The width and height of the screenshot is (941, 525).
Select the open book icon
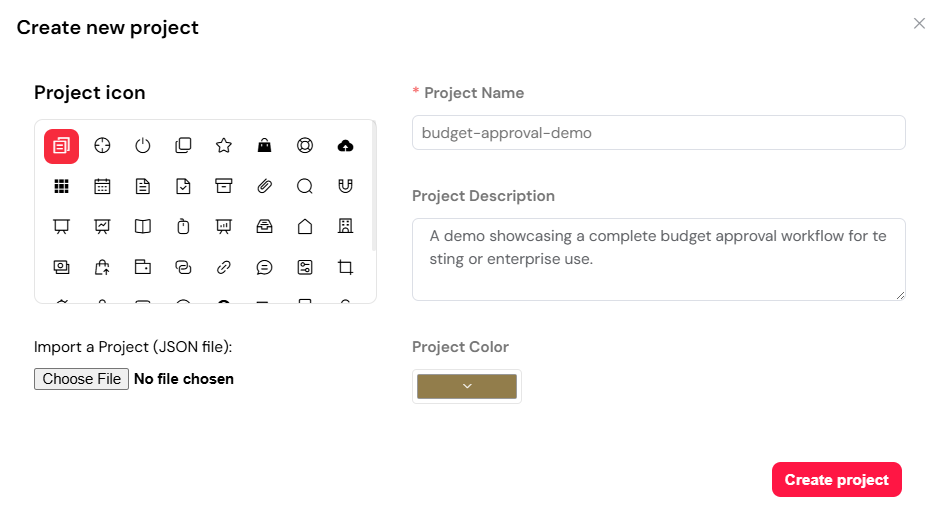(143, 226)
